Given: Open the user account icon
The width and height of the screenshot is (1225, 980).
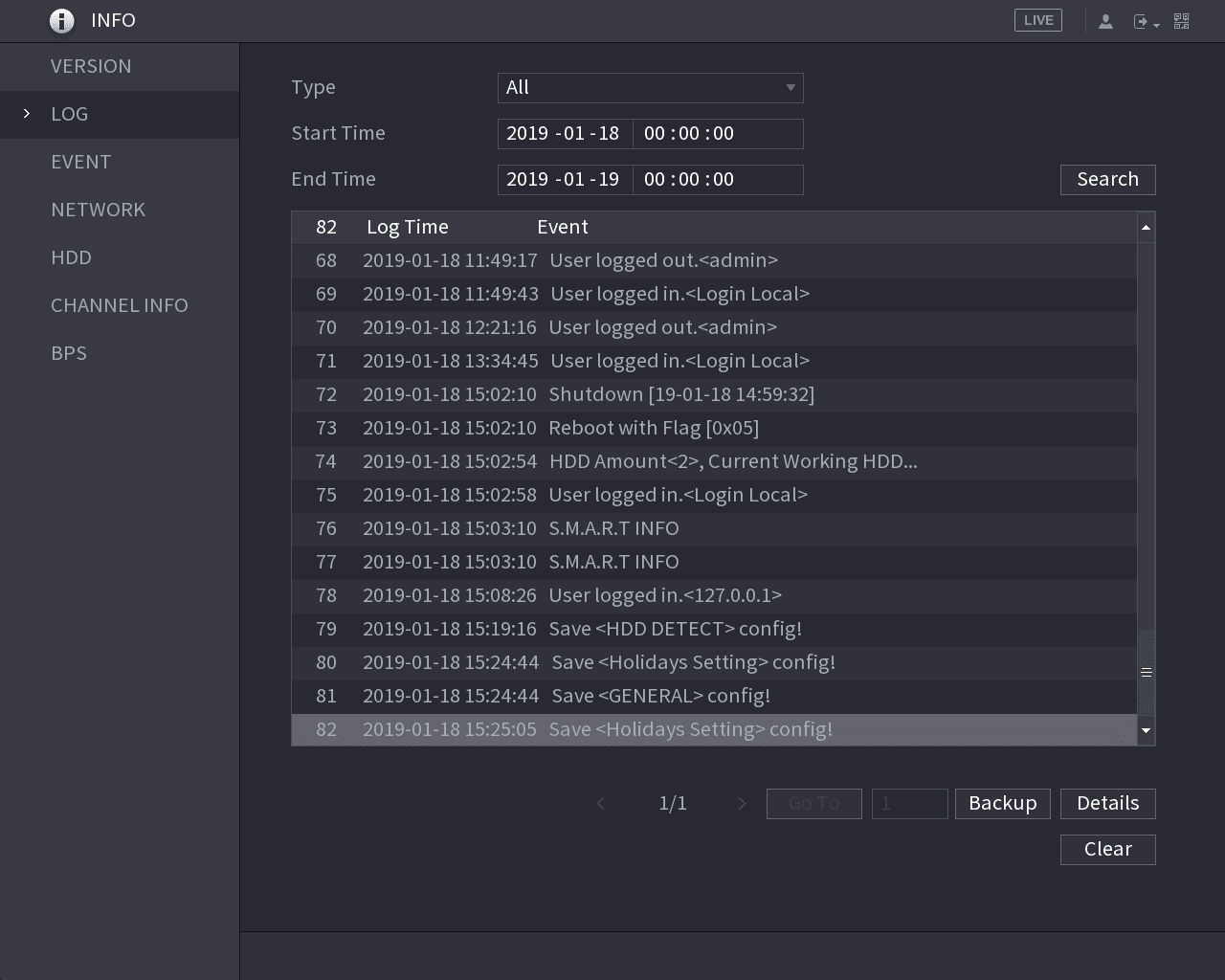Looking at the screenshot, I should [1105, 21].
